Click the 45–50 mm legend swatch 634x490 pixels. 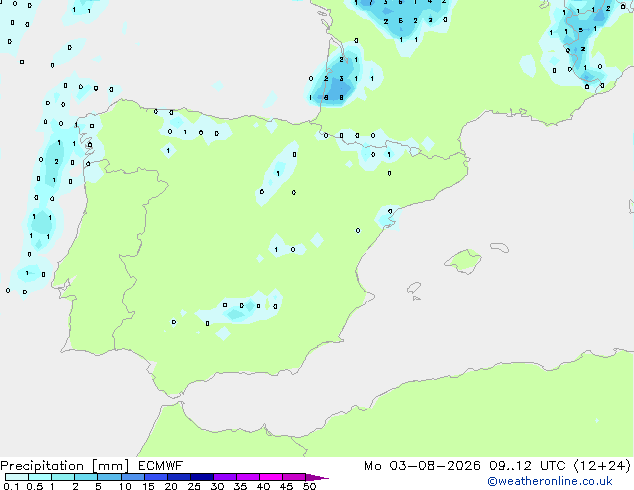pos(294,477)
